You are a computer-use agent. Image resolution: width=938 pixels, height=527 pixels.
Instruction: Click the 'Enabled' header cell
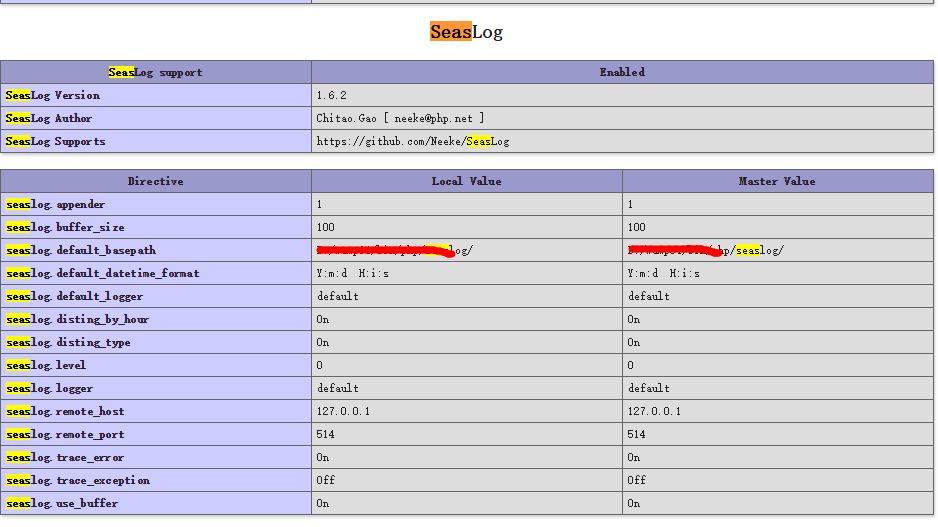pyautogui.click(x=622, y=72)
